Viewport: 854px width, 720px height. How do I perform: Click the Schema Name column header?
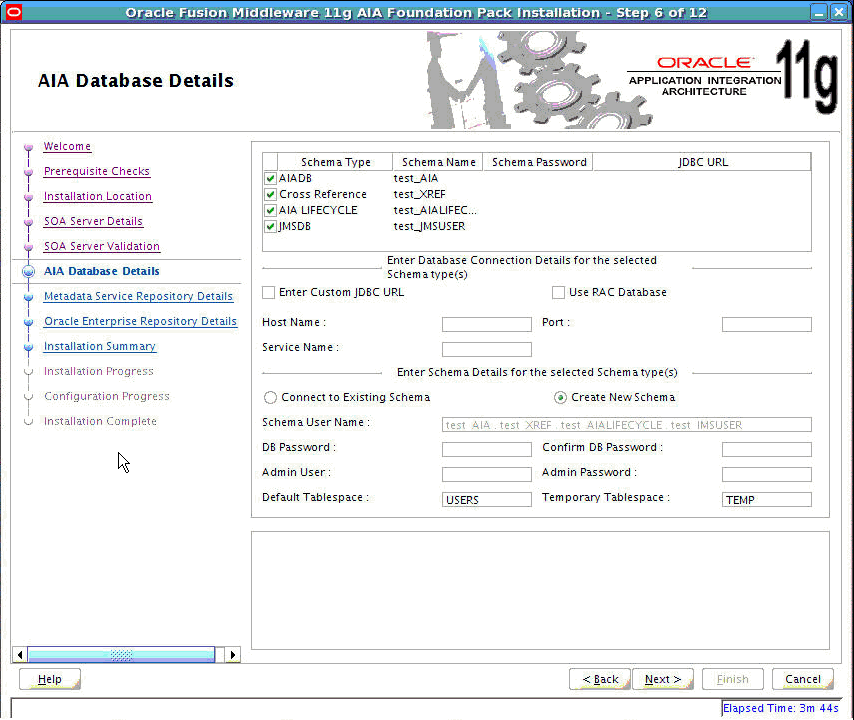[x=438, y=162]
